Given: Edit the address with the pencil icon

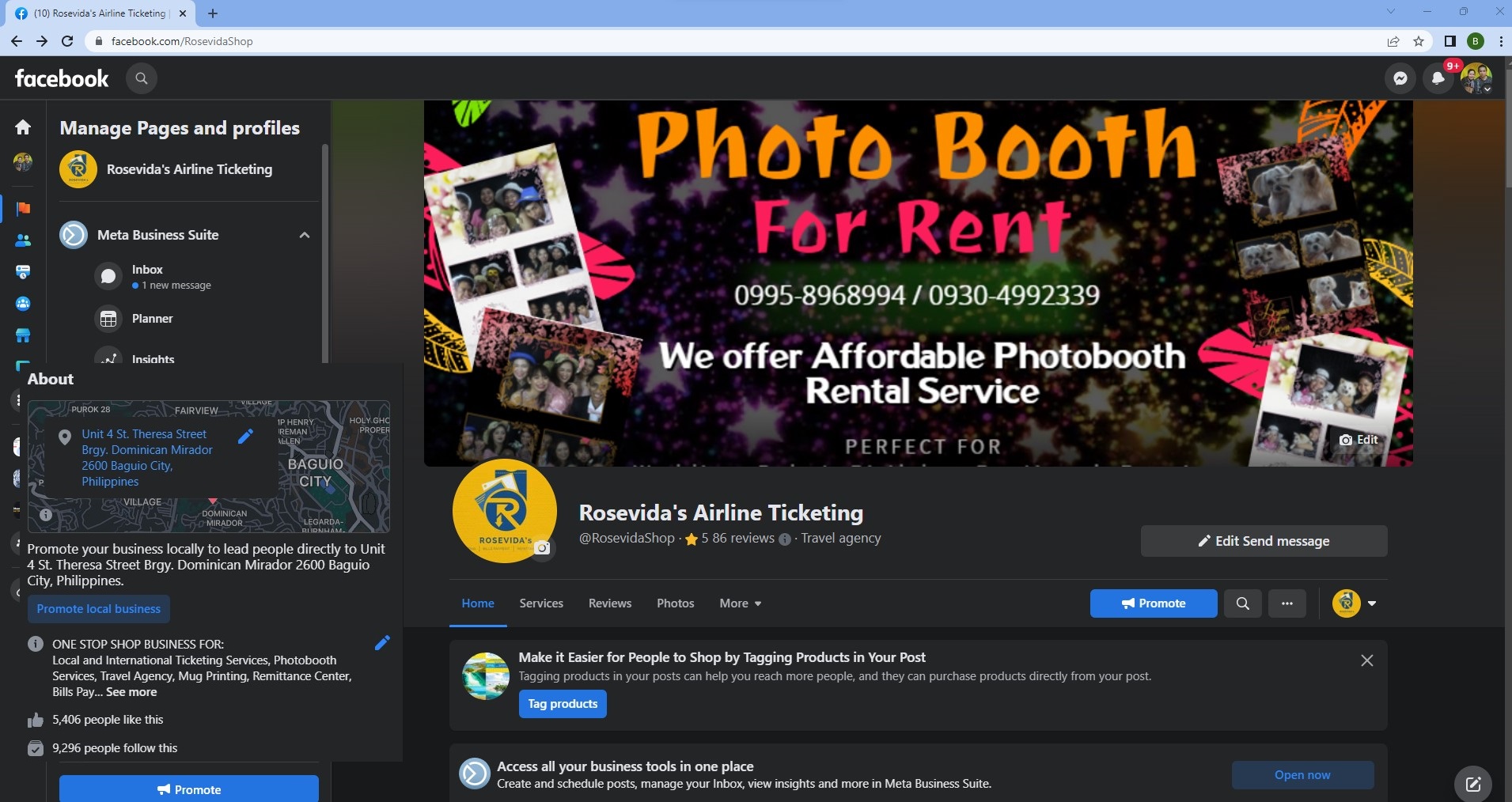Looking at the screenshot, I should (246, 436).
